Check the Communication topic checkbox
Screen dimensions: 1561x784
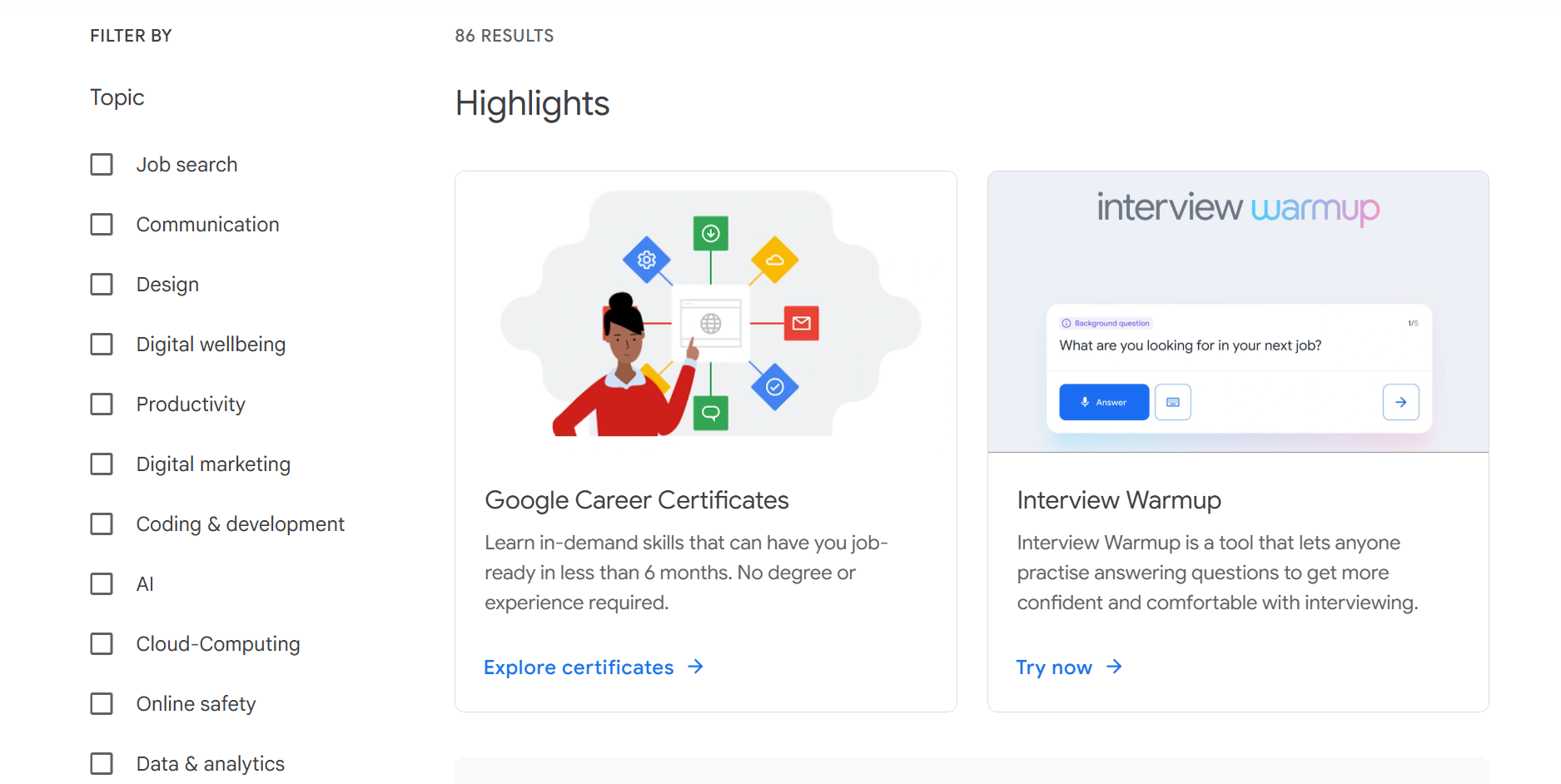pos(102,225)
